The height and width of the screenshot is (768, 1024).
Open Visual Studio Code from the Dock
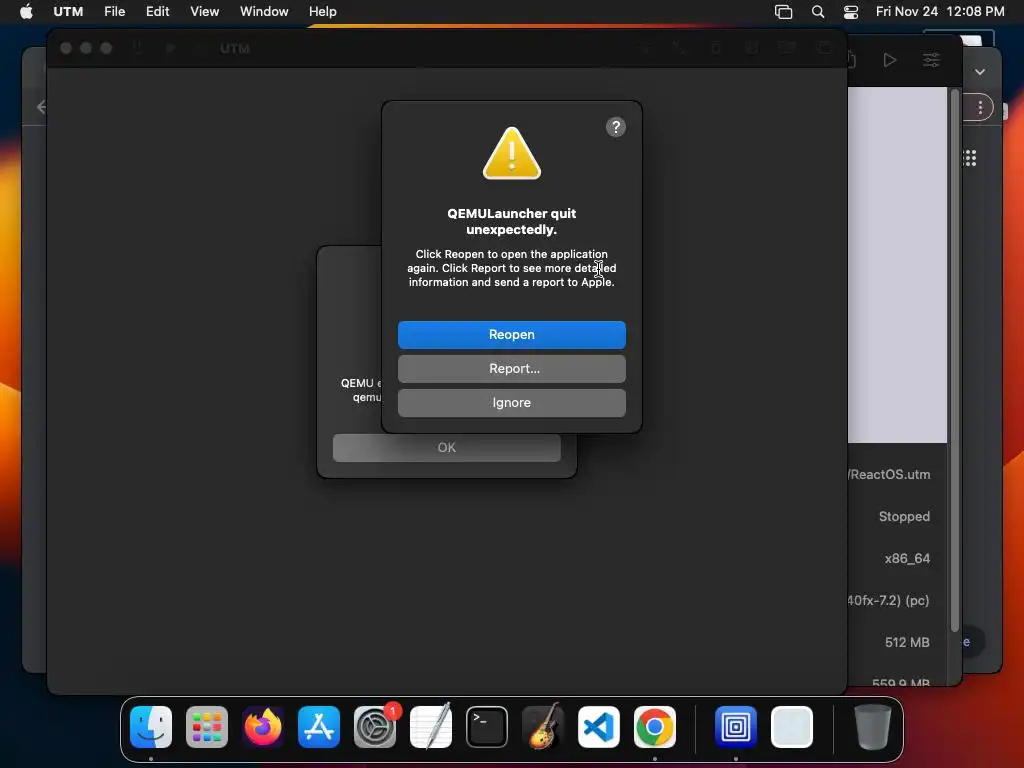click(x=599, y=727)
